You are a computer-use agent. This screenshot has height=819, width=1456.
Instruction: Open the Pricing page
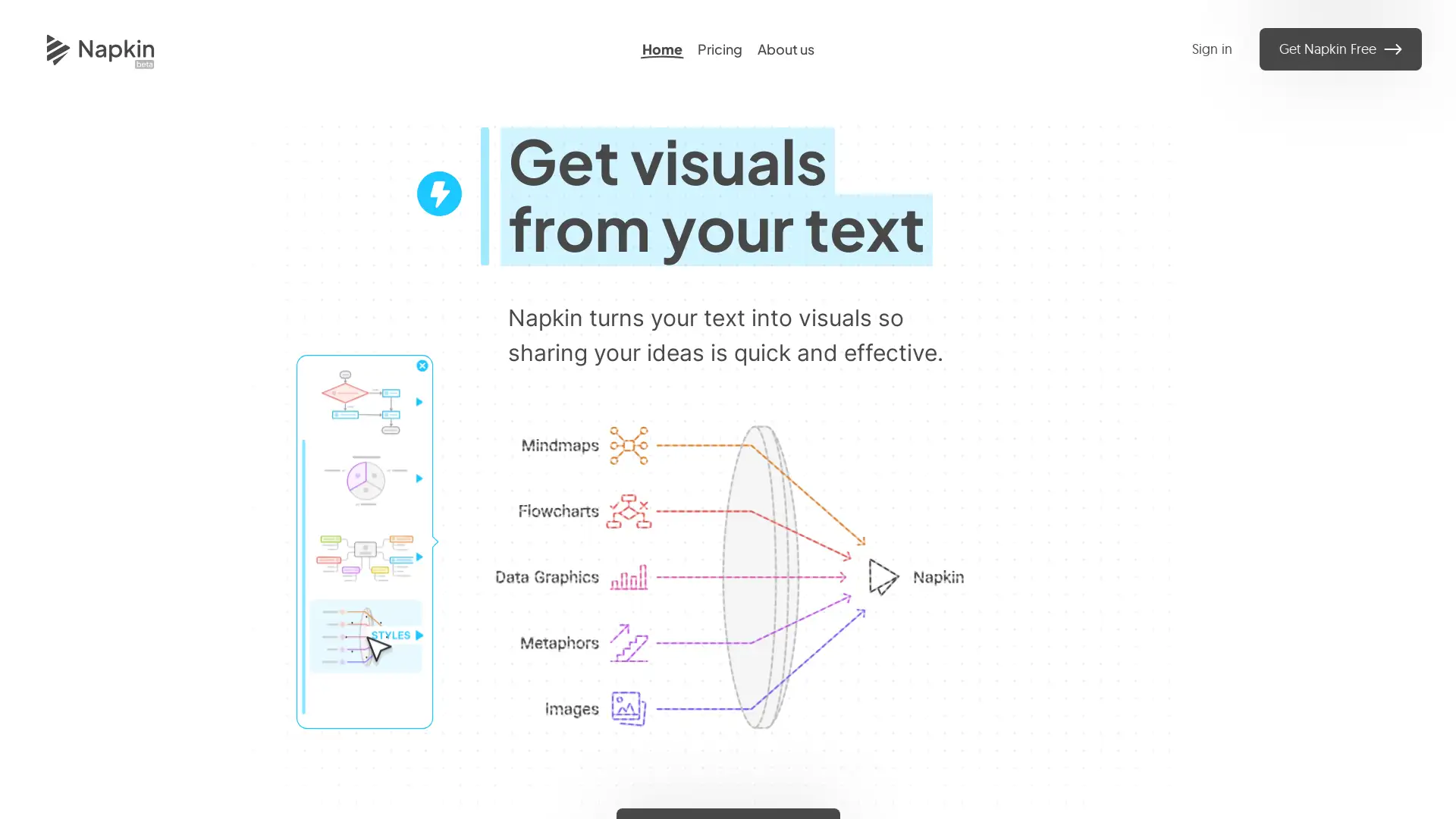(720, 49)
